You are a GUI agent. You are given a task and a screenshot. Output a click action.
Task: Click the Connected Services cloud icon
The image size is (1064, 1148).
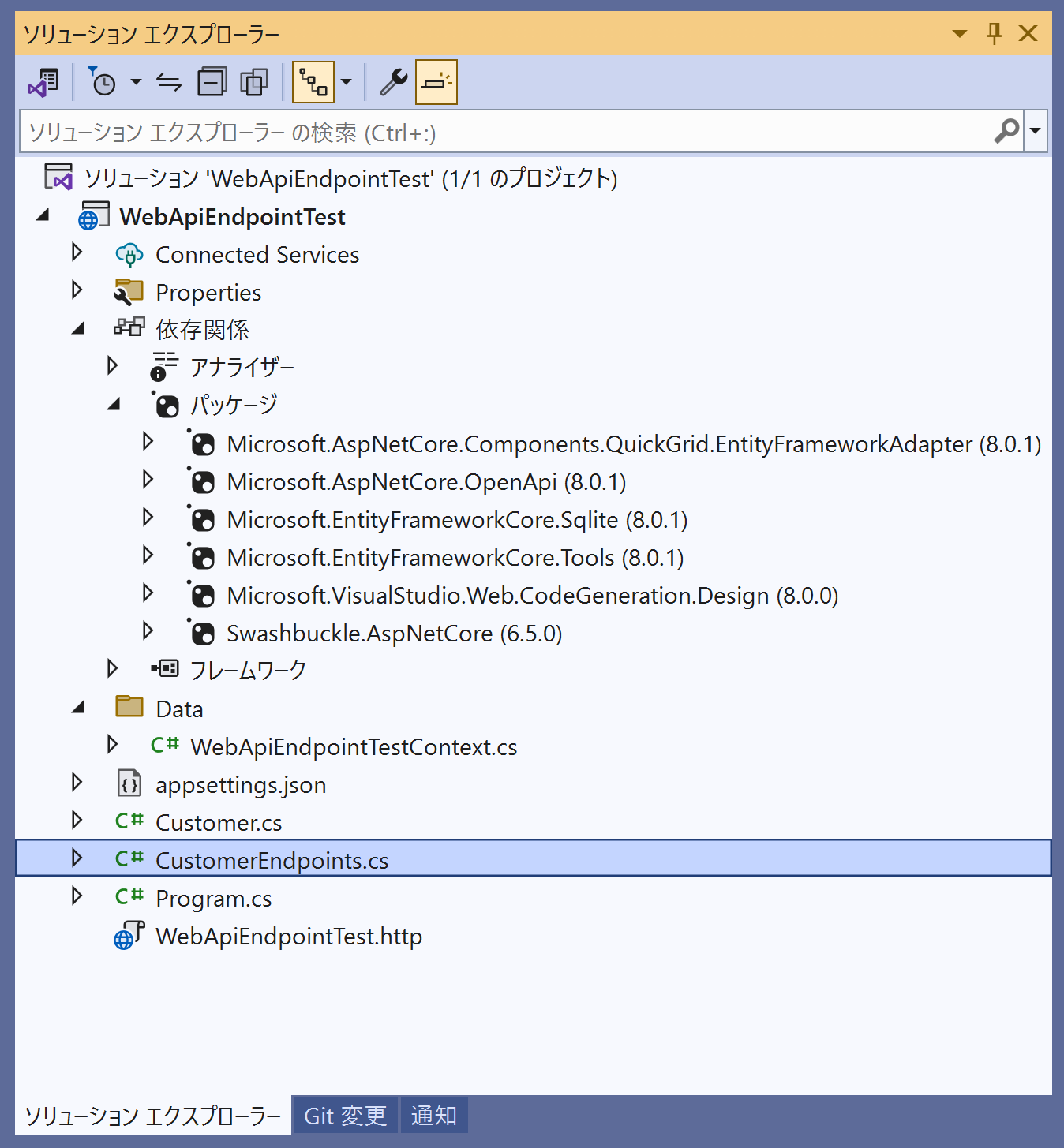point(129,255)
